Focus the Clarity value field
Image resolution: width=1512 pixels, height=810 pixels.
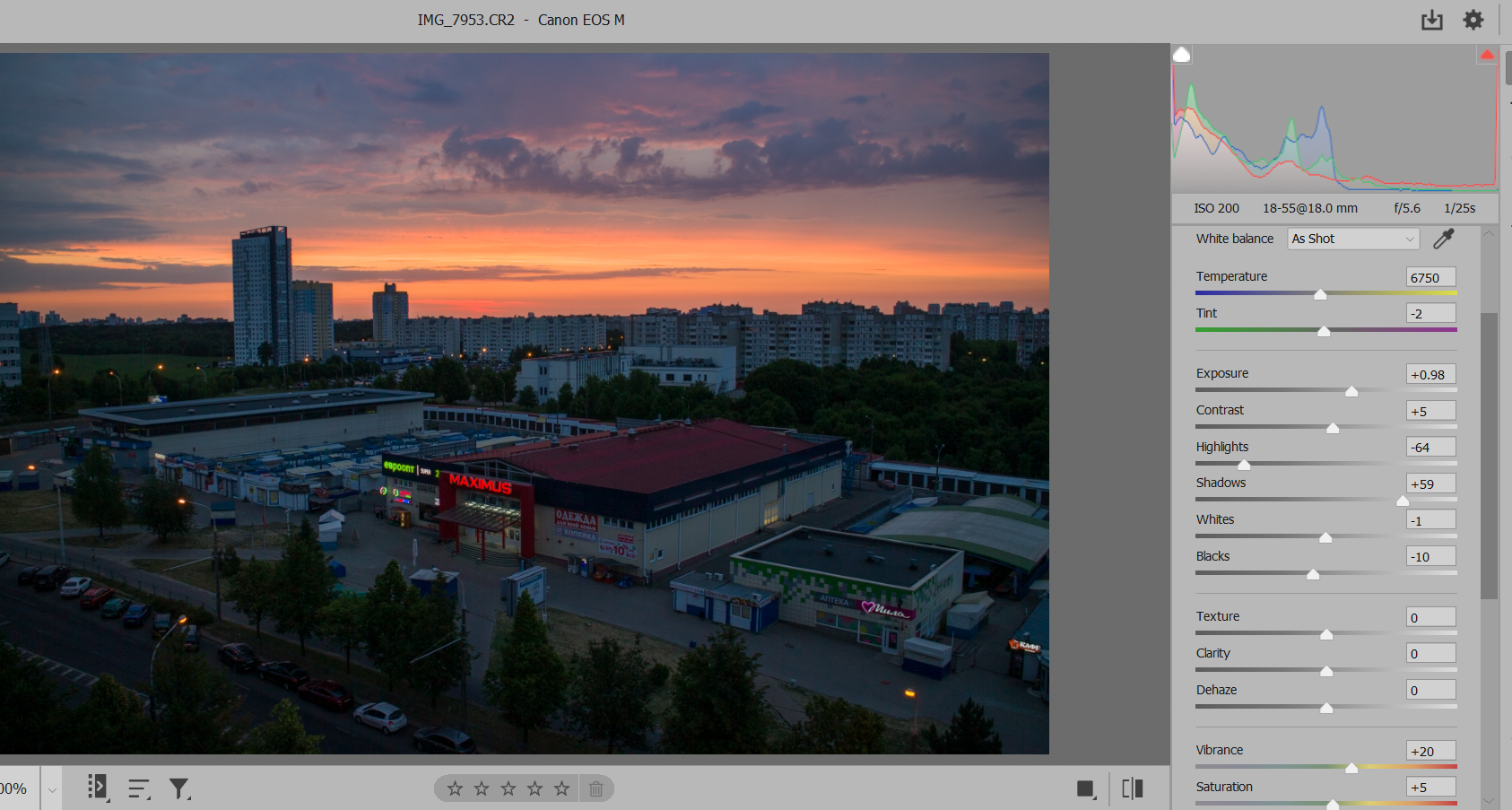coord(1431,653)
